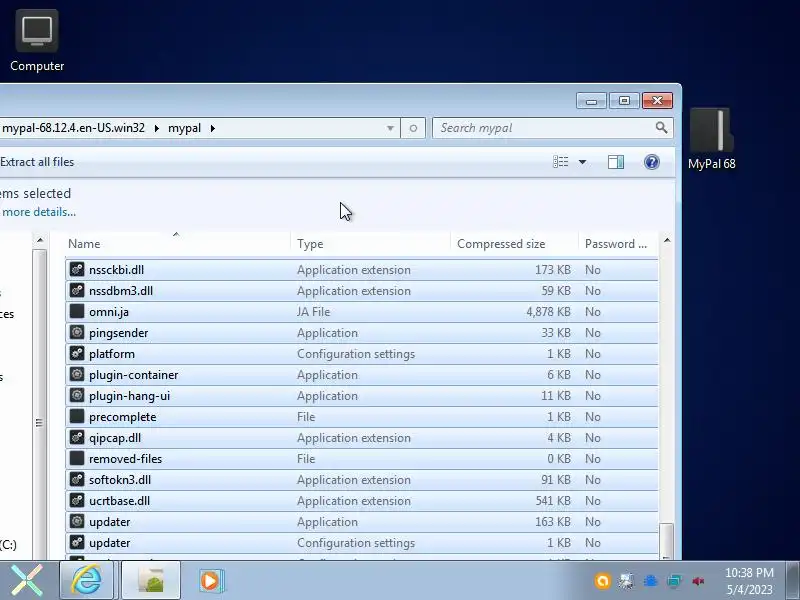Image resolution: width=800 pixels, height=600 pixels.
Task: Click the orange update tray icon
Action: (602, 581)
